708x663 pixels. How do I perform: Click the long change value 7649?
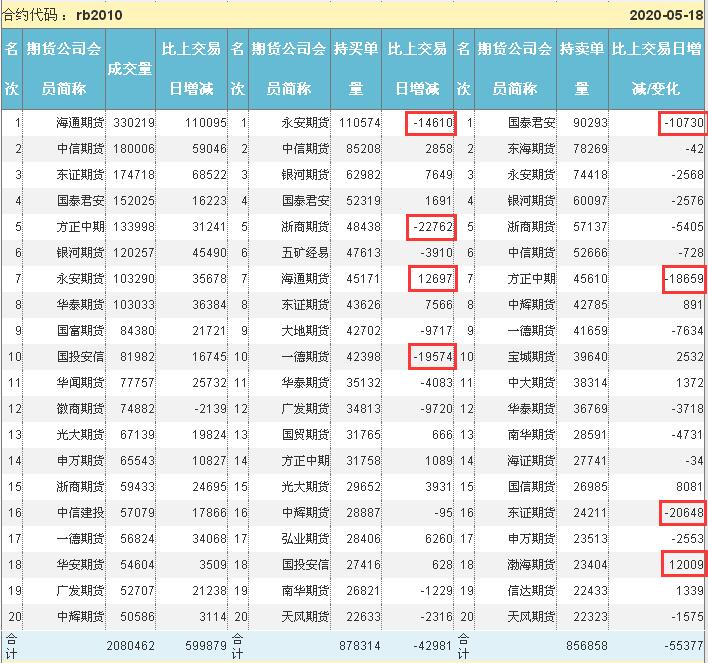(x=438, y=175)
